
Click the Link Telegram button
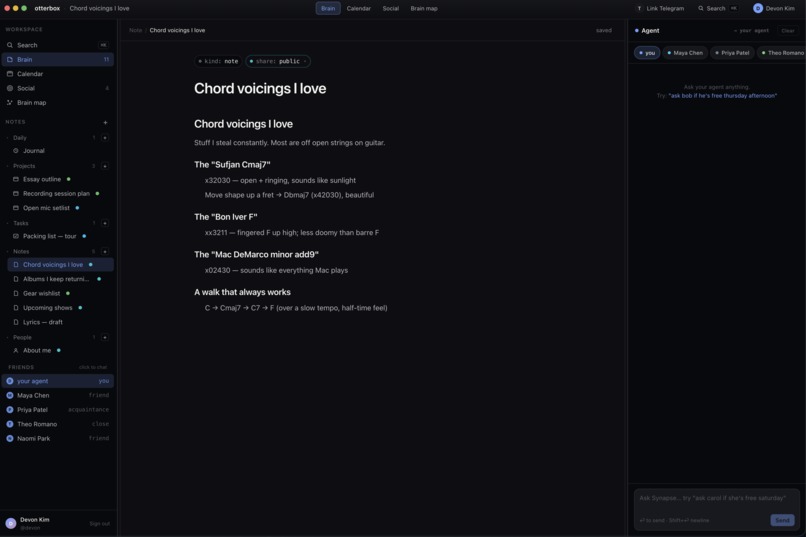click(661, 8)
